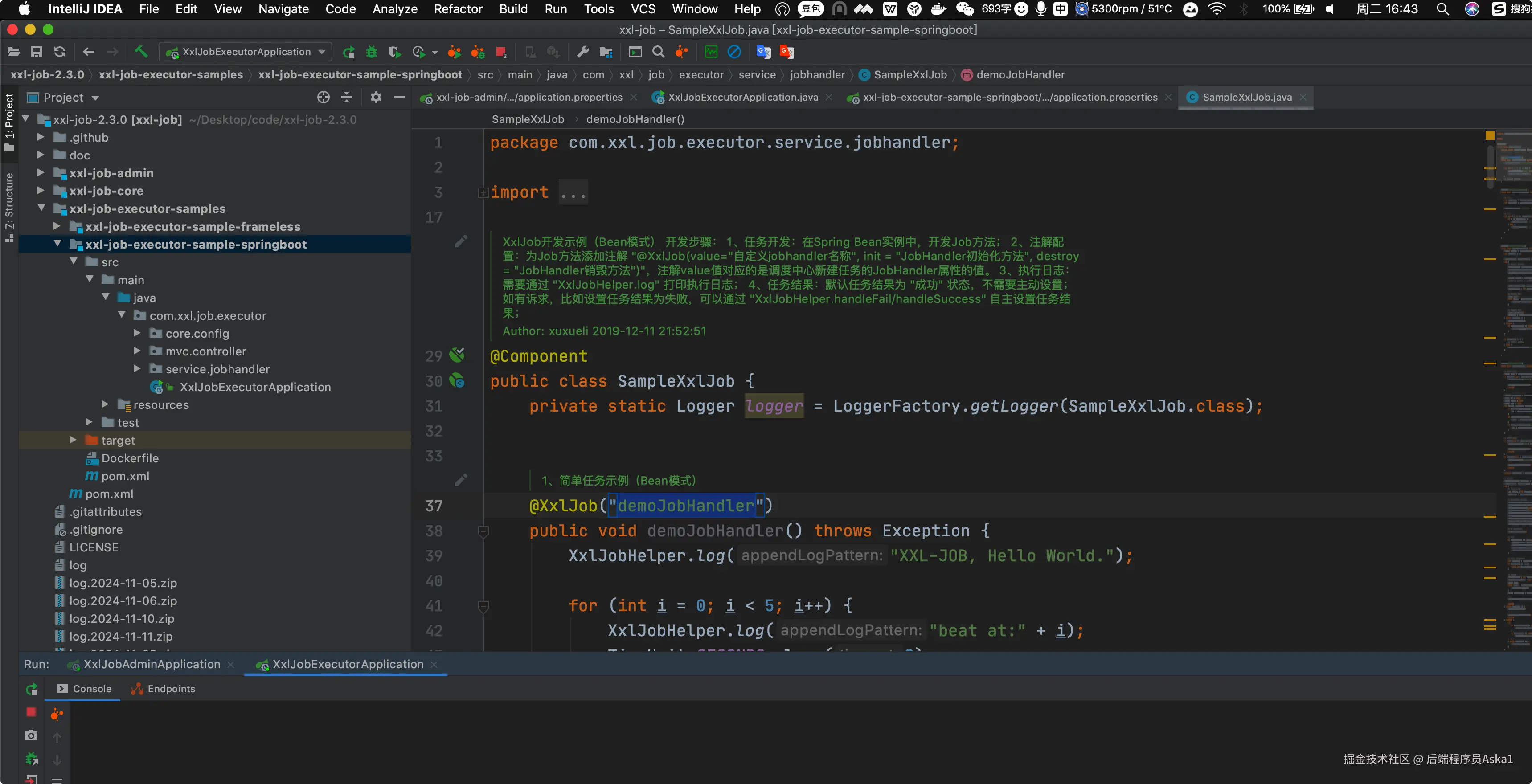Rerun the application in Run panel
1532x784 pixels.
(32, 689)
